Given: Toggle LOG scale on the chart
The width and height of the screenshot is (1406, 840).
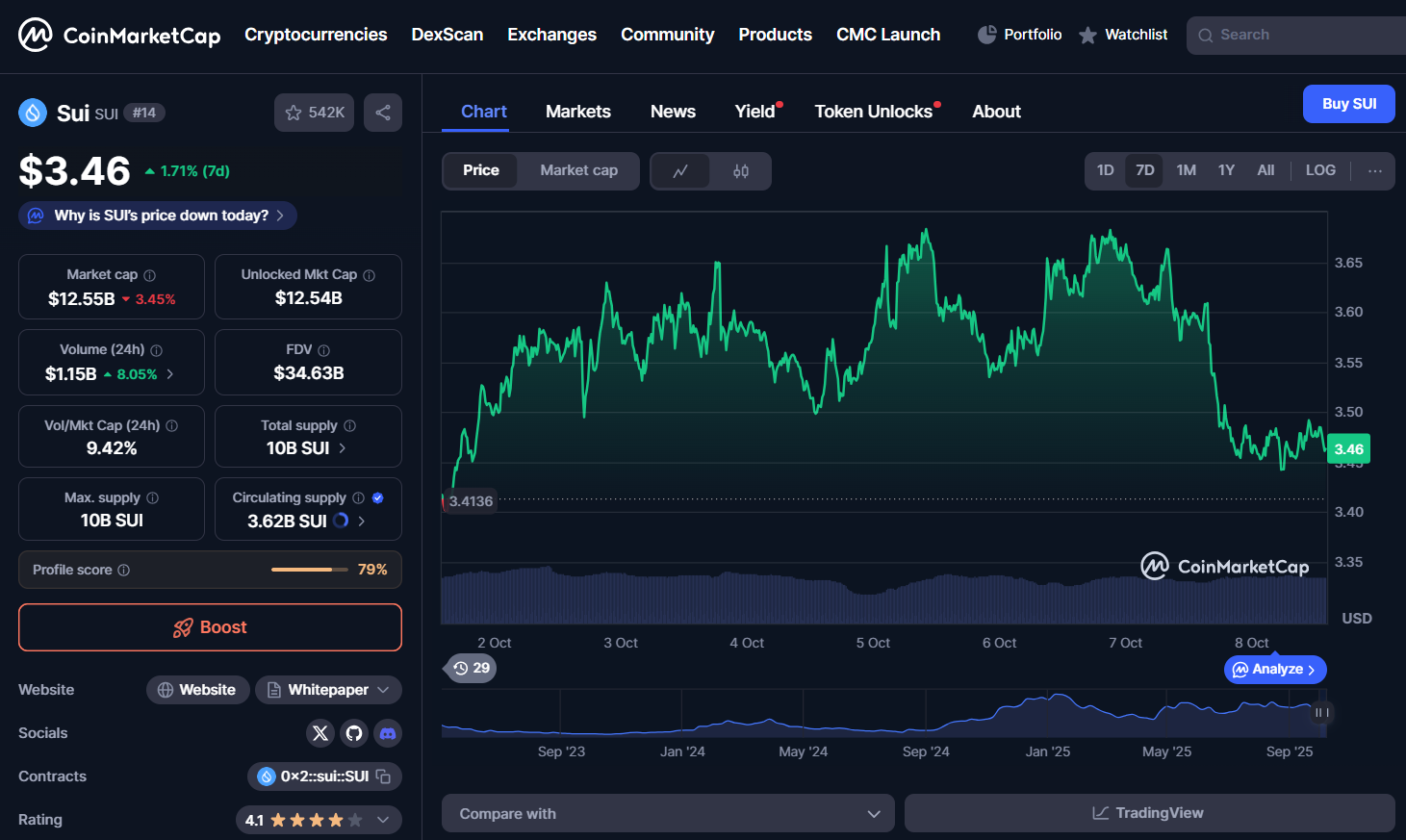Looking at the screenshot, I should coord(1319,170).
